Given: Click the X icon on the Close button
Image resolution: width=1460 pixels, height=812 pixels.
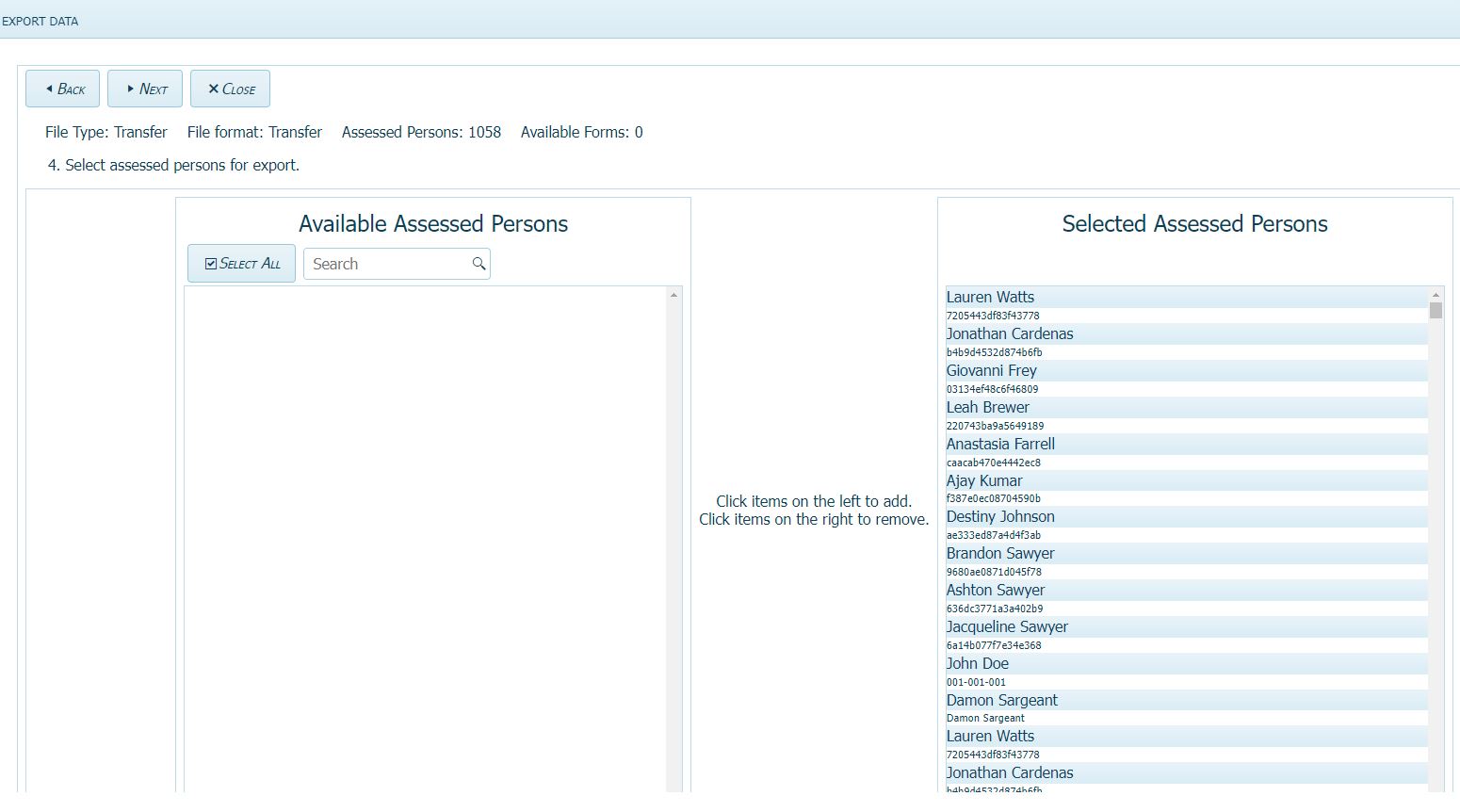Looking at the screenshot, I should (213, 89).
